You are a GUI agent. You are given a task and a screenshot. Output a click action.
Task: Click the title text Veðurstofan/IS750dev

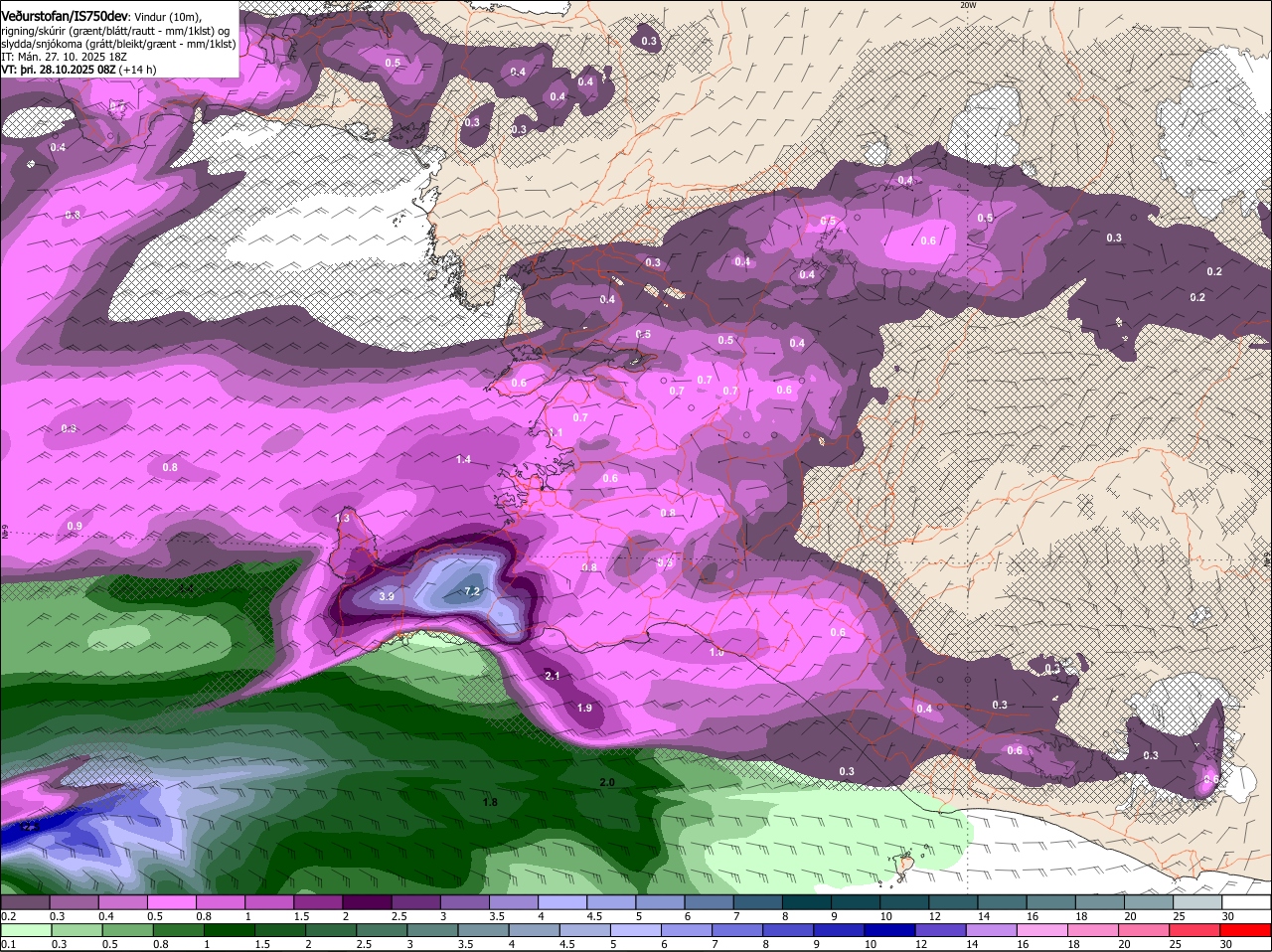65,16
